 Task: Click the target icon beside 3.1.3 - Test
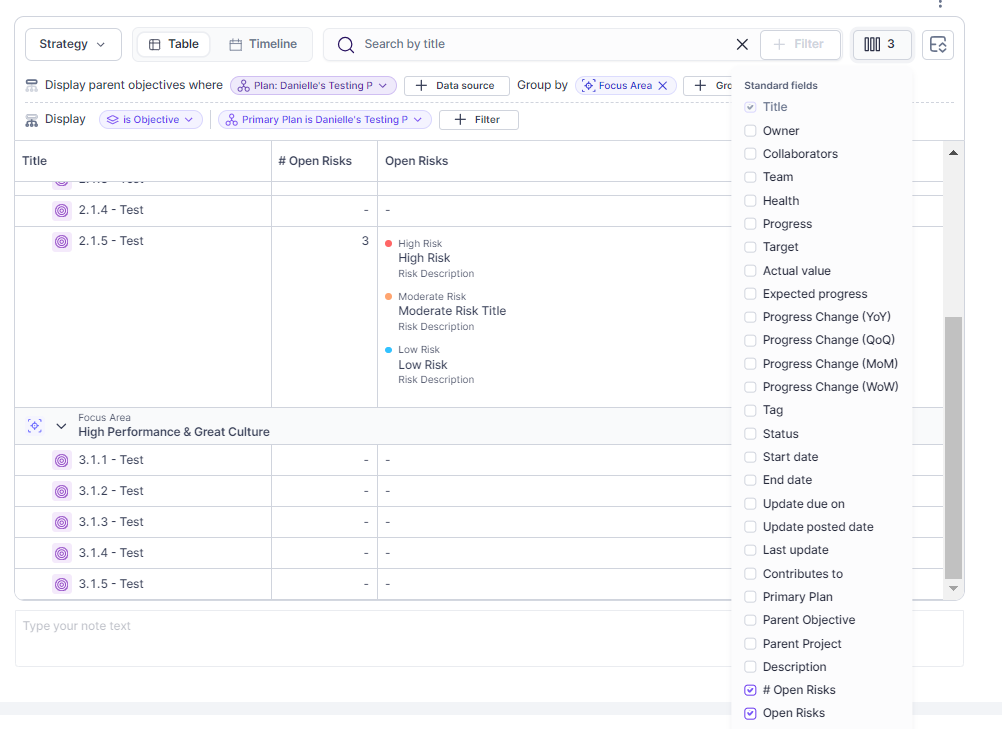tap(61, 522)
